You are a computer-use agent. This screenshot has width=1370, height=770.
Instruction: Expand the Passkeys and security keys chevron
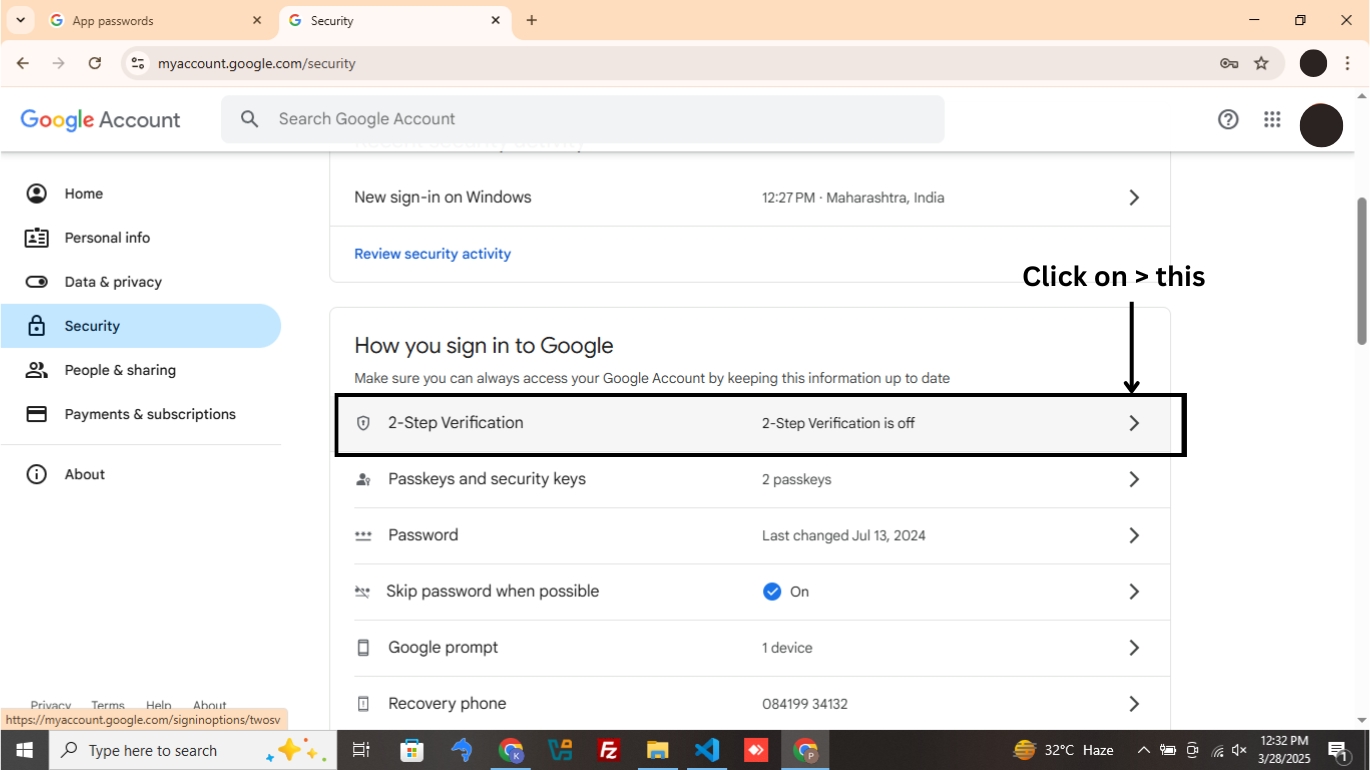point(1134,479)
